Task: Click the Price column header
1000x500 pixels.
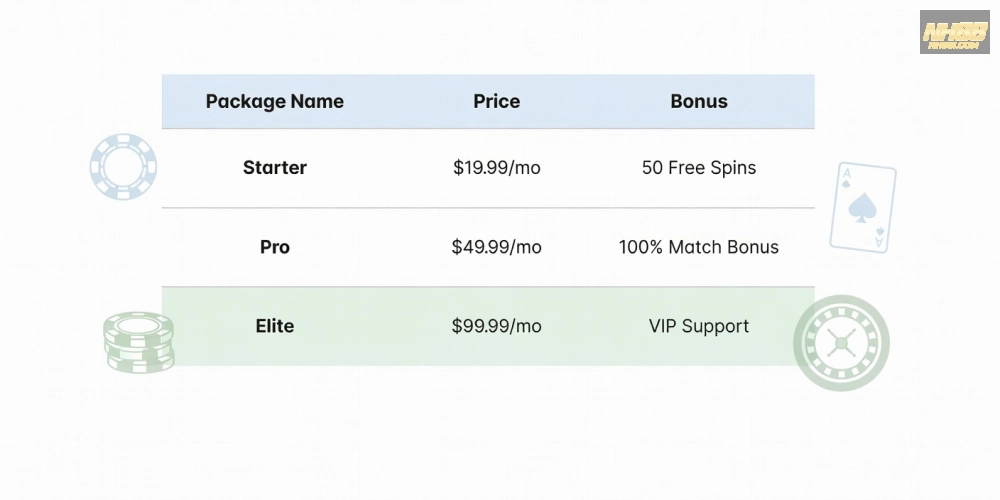Action: (496, 101)
